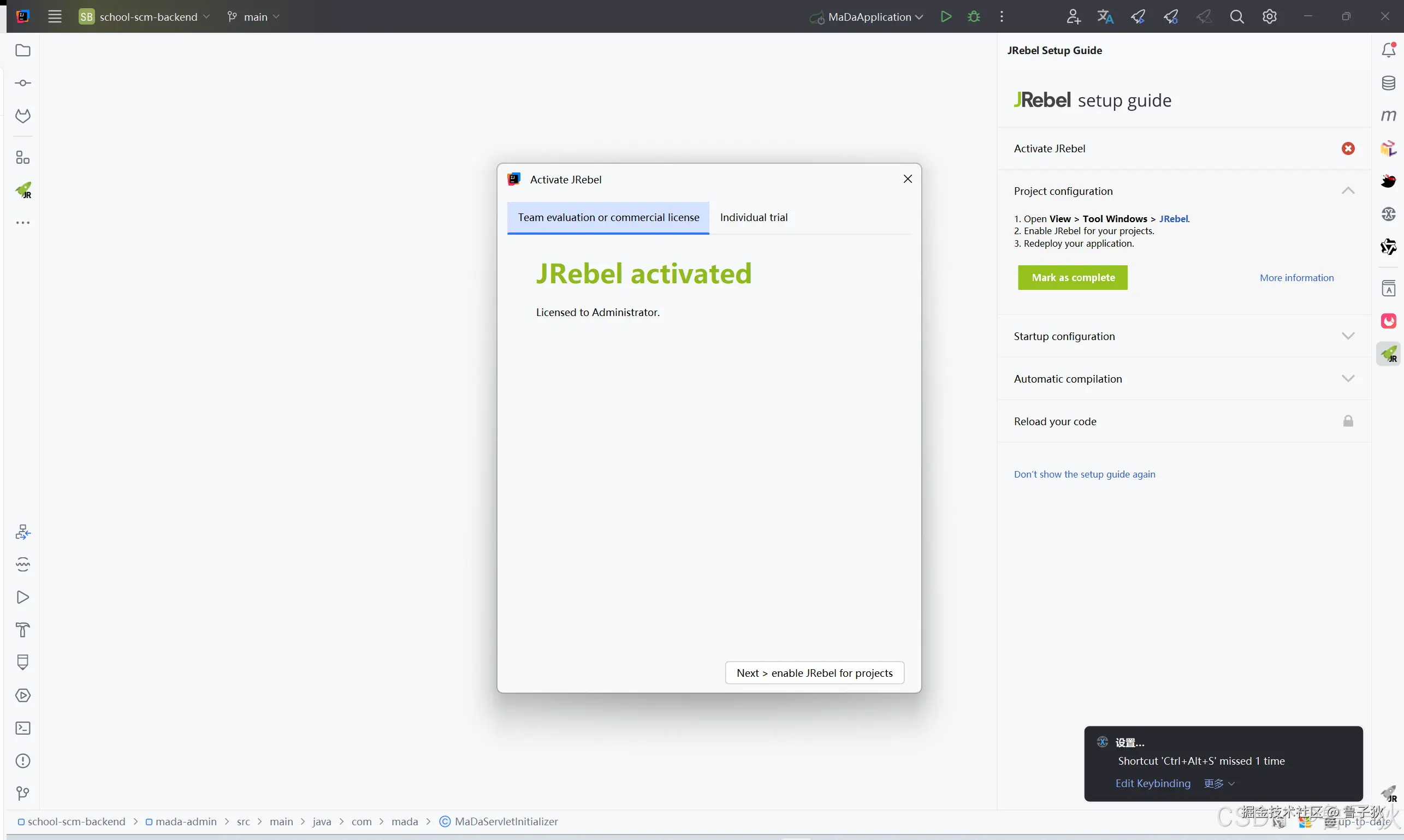The width and height of the screenshot is (1404, 840).
Task: Open IDE settings gear icon
Action: [1270, 16]
